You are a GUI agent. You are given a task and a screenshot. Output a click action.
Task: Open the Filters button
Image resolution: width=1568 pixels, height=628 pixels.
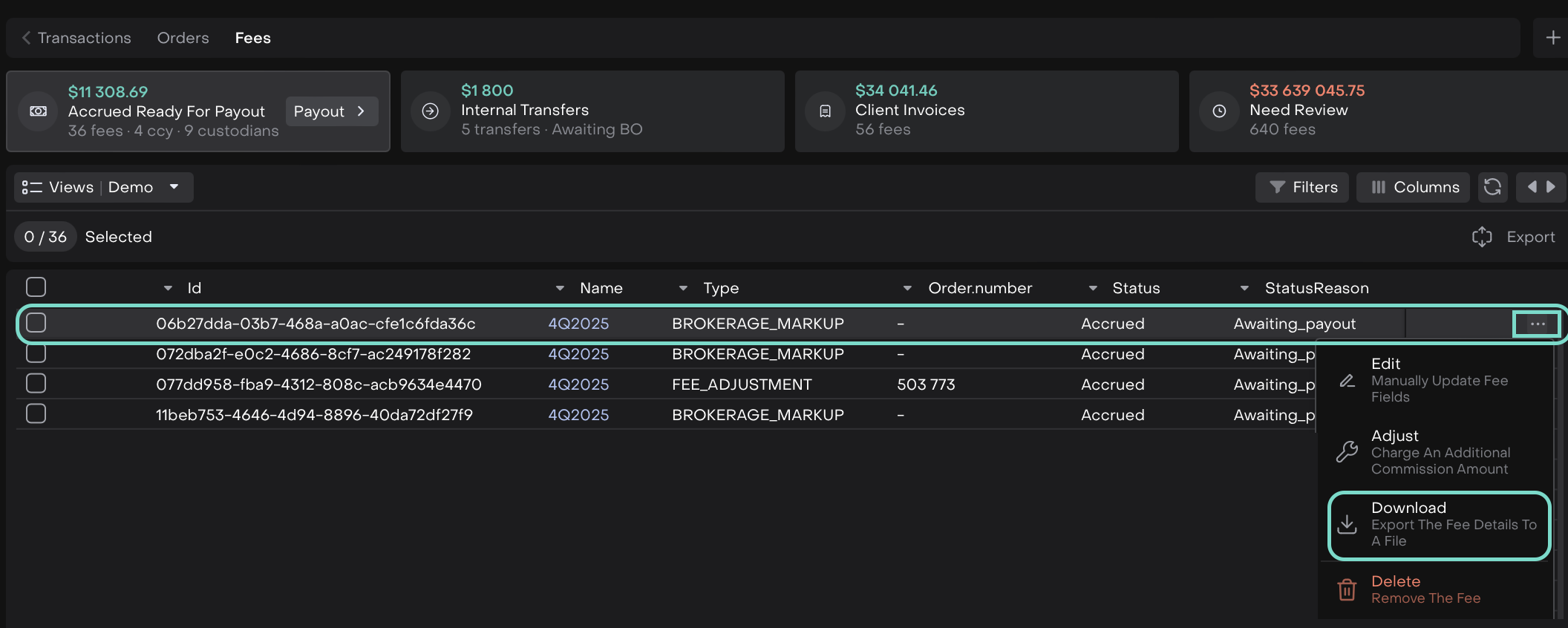[1302, 187]
